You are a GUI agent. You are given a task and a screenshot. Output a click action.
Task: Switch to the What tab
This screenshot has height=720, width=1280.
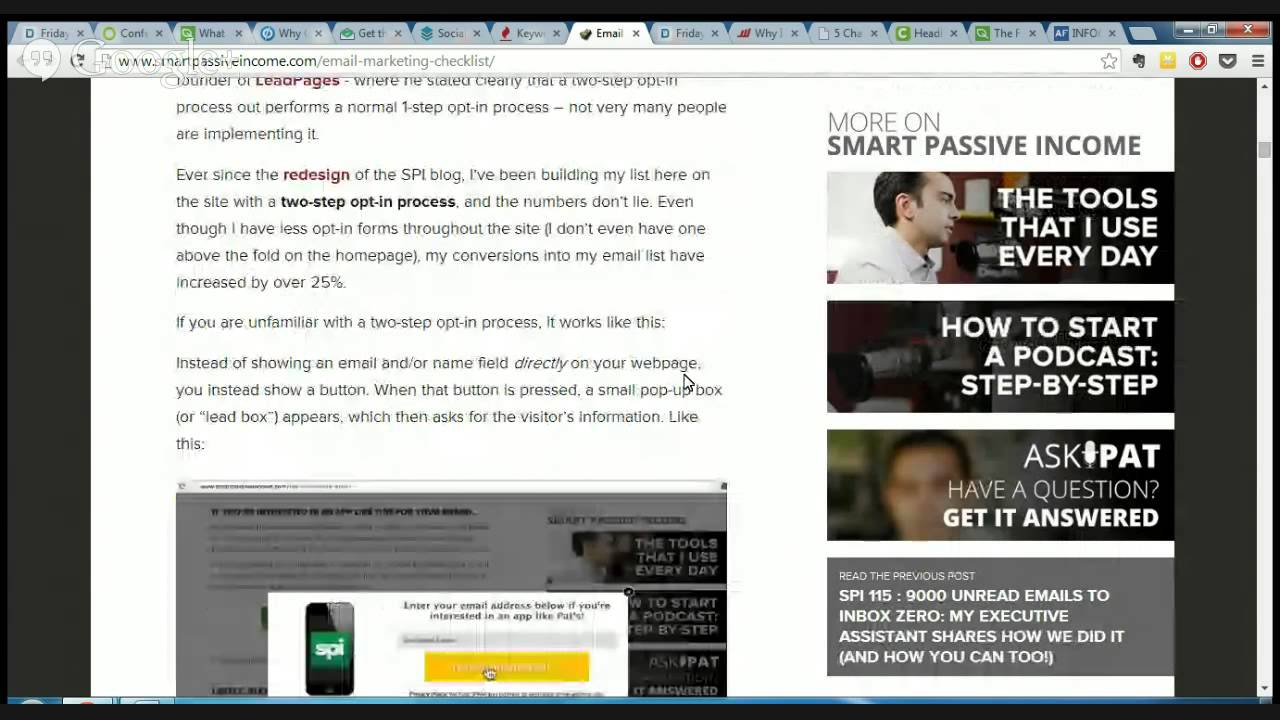coord(212,33)
